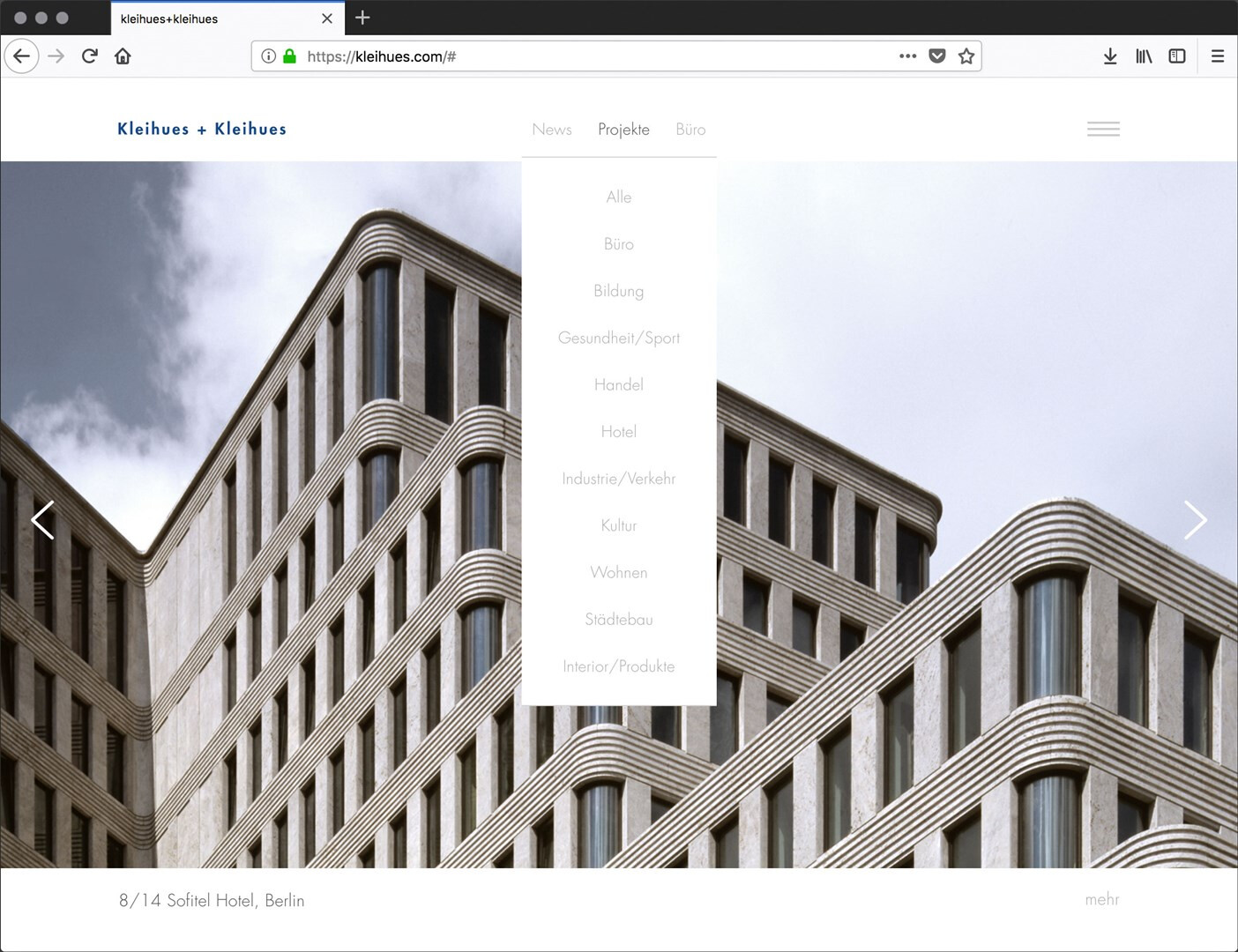
Task: Go to the previous slideshow image
Action: 42,520
